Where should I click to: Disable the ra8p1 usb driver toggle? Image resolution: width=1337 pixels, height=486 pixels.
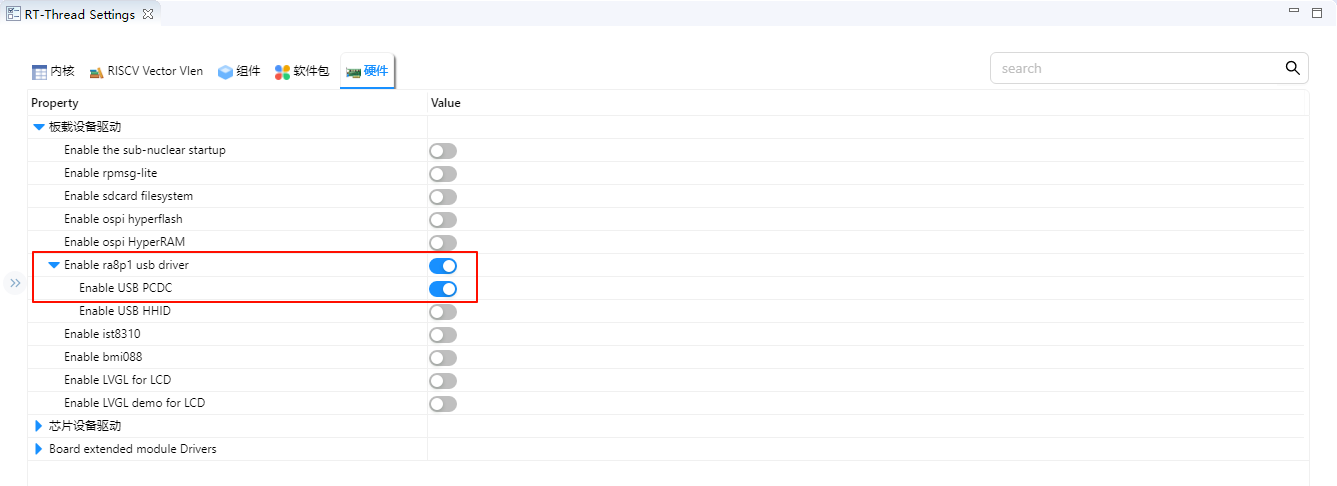[443, 266]
